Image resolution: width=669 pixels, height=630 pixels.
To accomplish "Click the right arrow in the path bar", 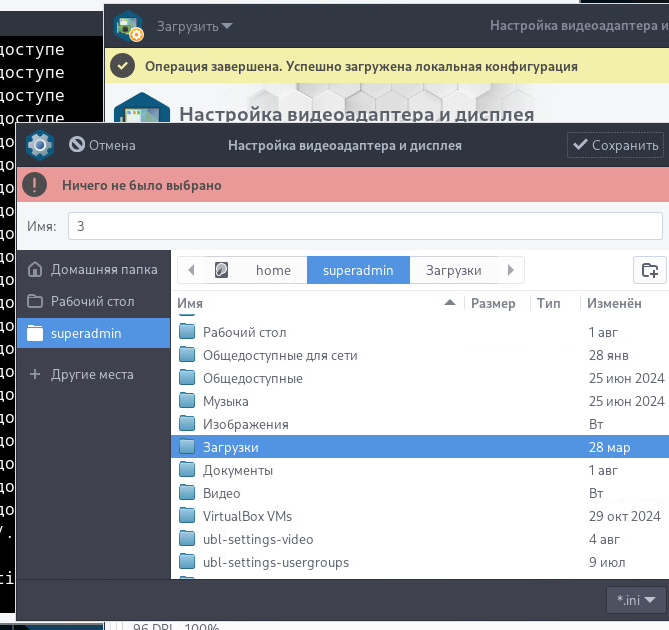I will coord(511,270).
